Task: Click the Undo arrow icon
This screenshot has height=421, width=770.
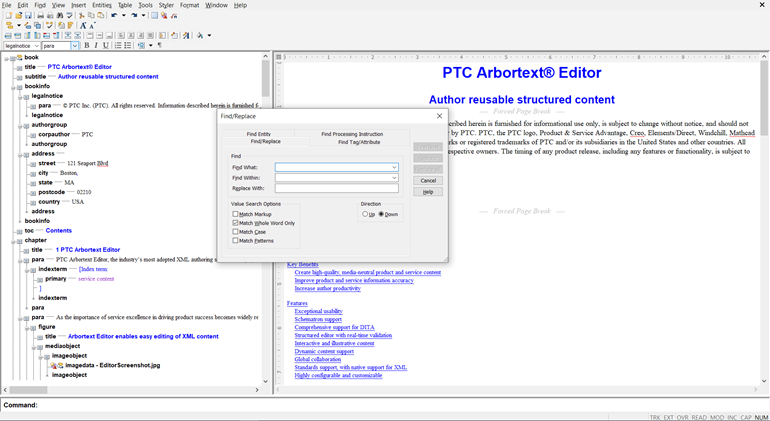Action: coord(114,15)
